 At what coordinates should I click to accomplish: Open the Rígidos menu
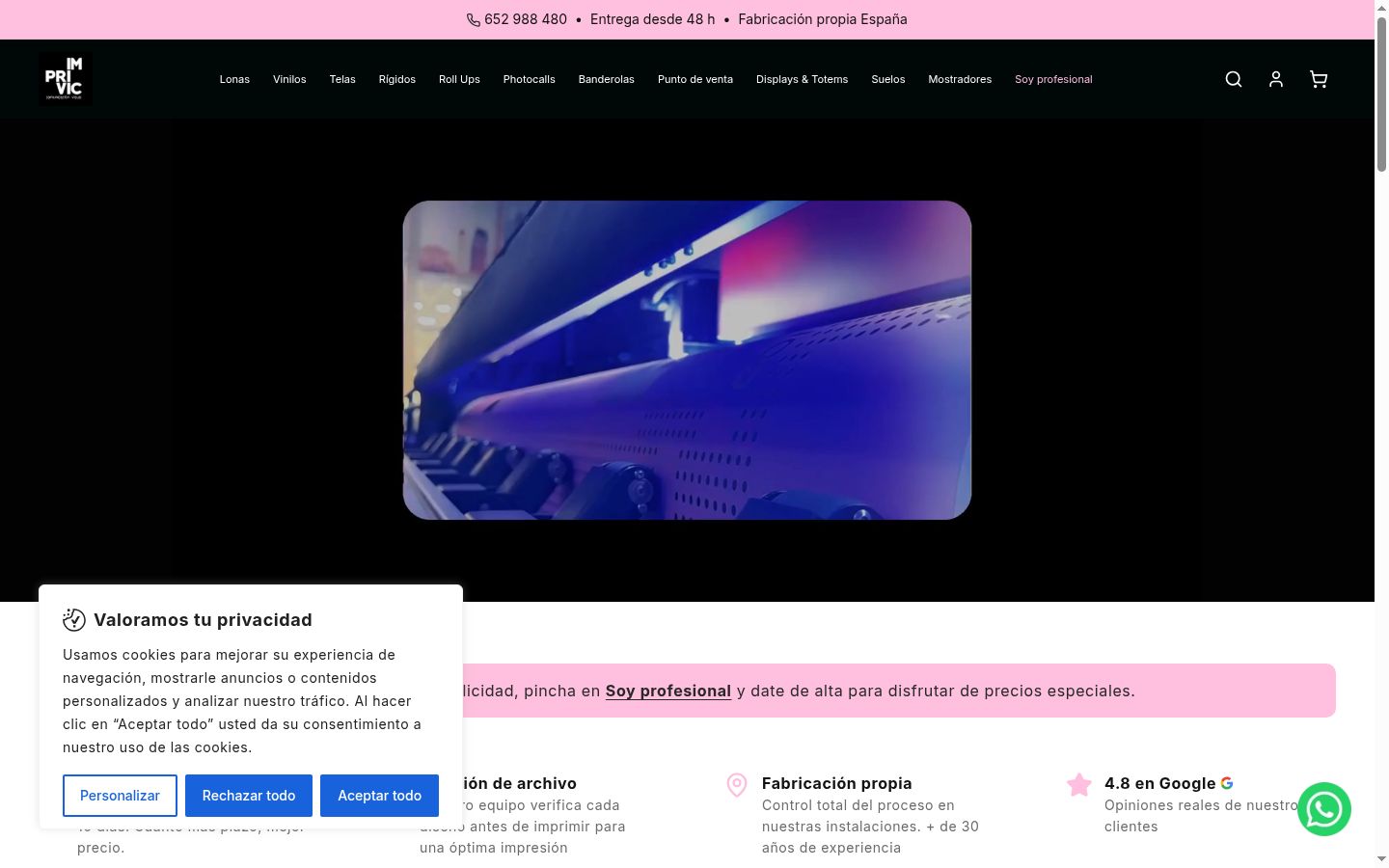tap(397, 79)
